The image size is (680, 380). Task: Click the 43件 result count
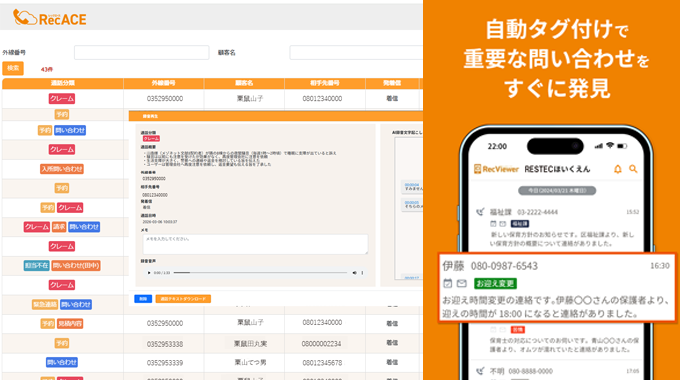coord(47,69)
